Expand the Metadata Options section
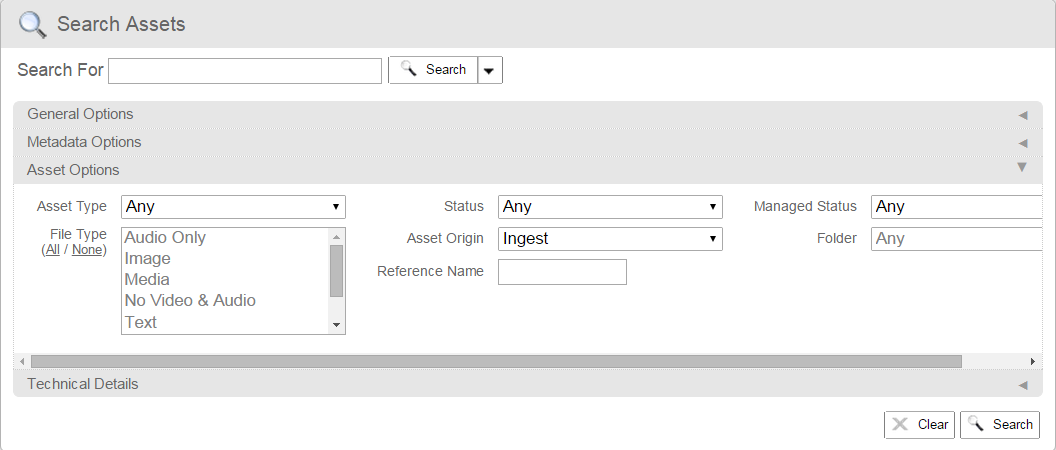Image resolution: width=1056 pixels, height=450 pixels. coord(84,142)
